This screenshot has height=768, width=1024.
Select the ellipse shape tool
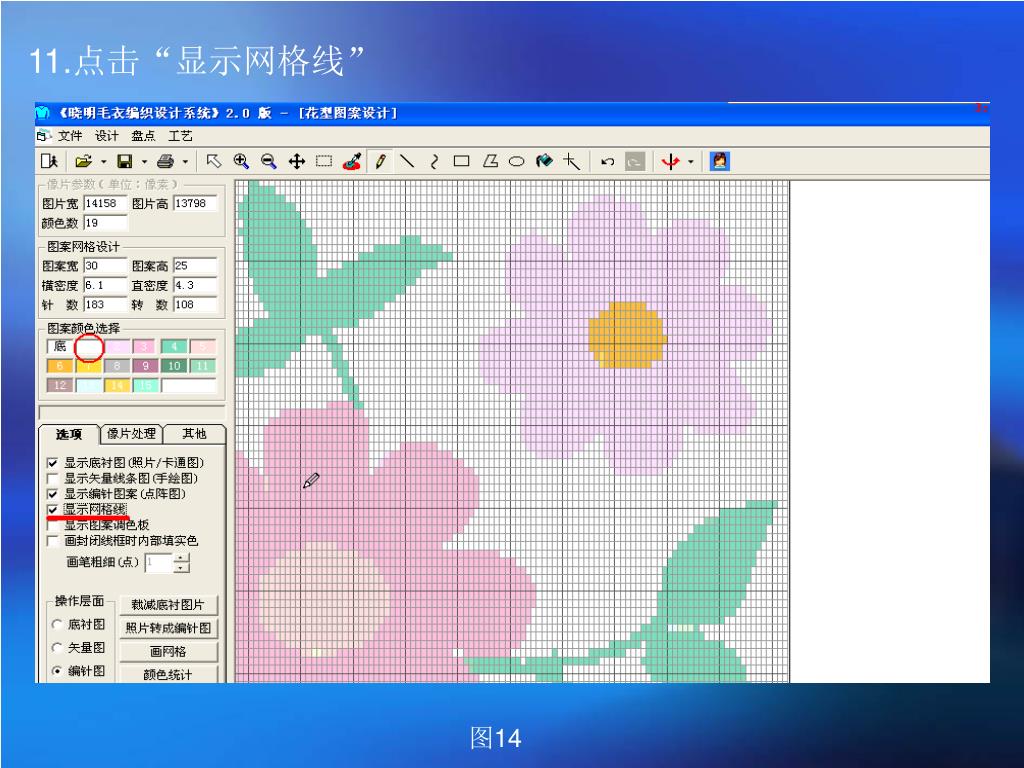click(x=517, y=161)
